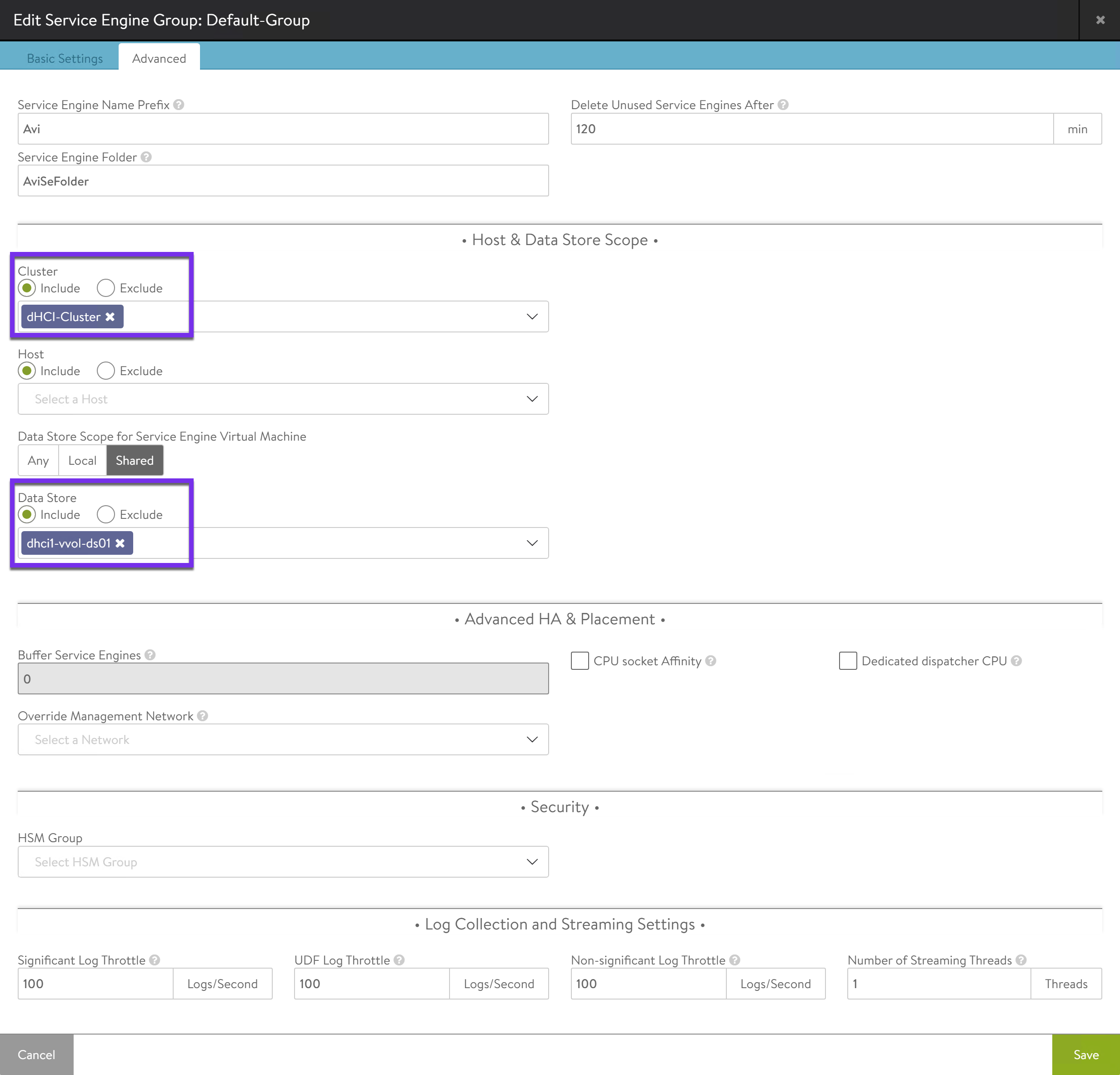The width and height of the screenshot is (1120, 1075).
Task: Choose Local data store scope
Action: [82, 461]
